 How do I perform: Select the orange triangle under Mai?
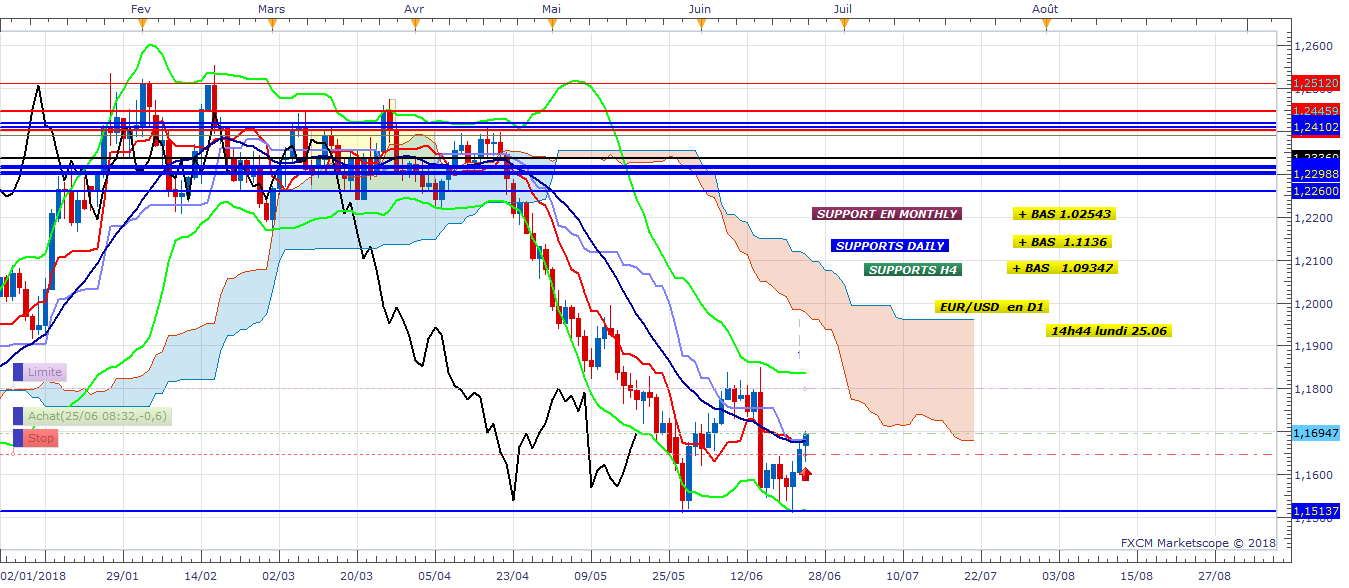coord(550,25)
